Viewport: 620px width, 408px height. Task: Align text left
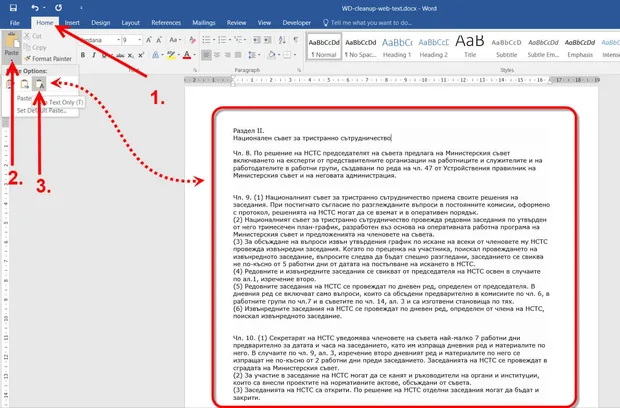tap(206, 55)
